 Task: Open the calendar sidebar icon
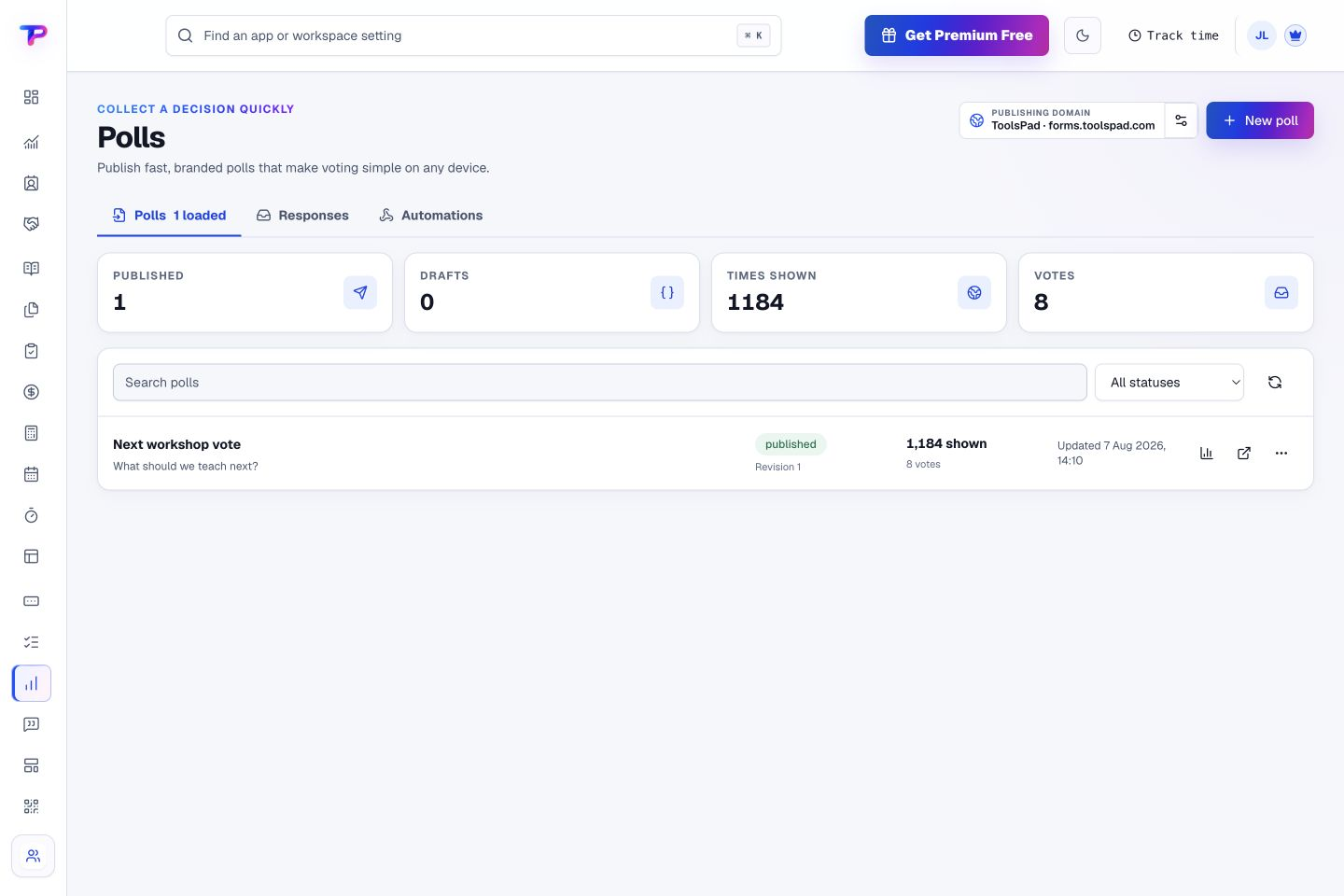pyautogui.click(x=31, y=474)
